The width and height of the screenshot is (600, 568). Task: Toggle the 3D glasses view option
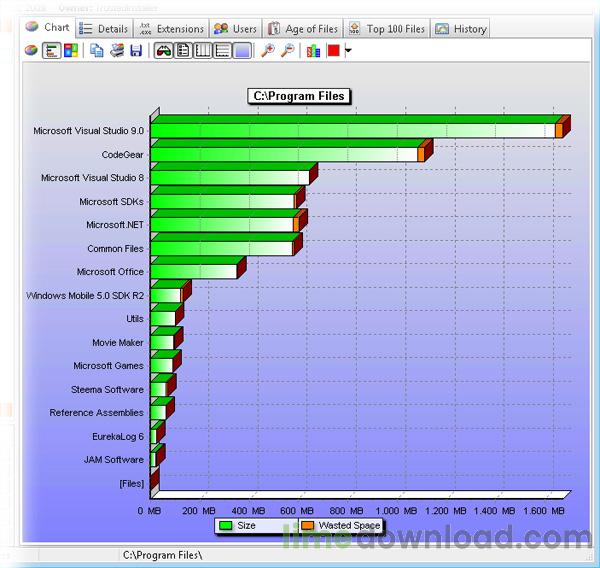point(163,51)
